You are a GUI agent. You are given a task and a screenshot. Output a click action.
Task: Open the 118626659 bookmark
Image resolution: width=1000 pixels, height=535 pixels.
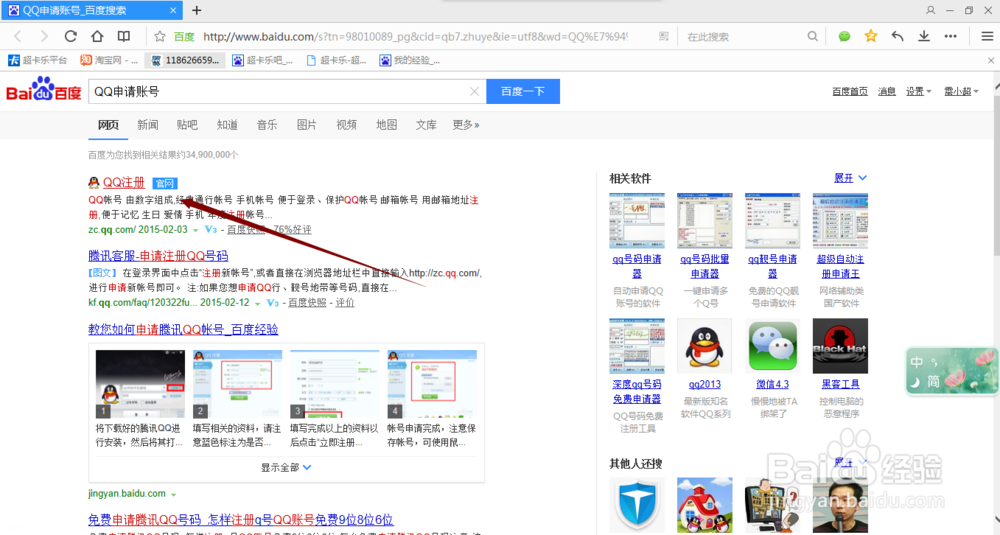click(186, 60)
